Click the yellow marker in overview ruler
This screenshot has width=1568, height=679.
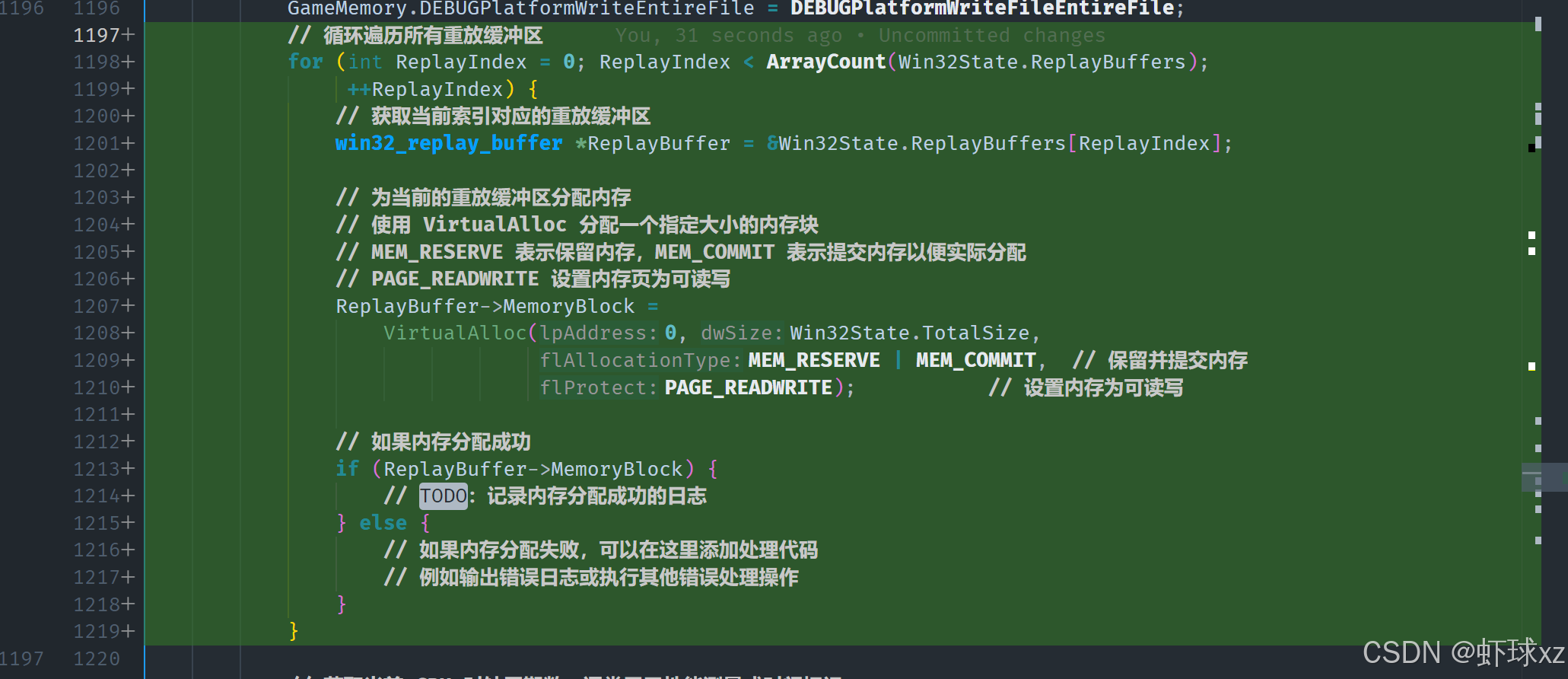point(1531,367)
